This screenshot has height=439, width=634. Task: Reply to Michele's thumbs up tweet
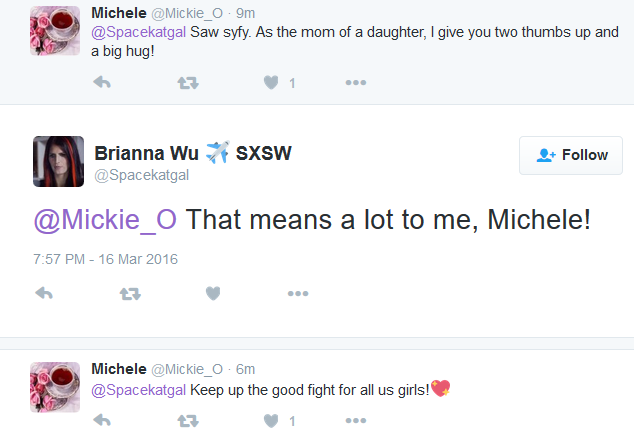(102, 82)
